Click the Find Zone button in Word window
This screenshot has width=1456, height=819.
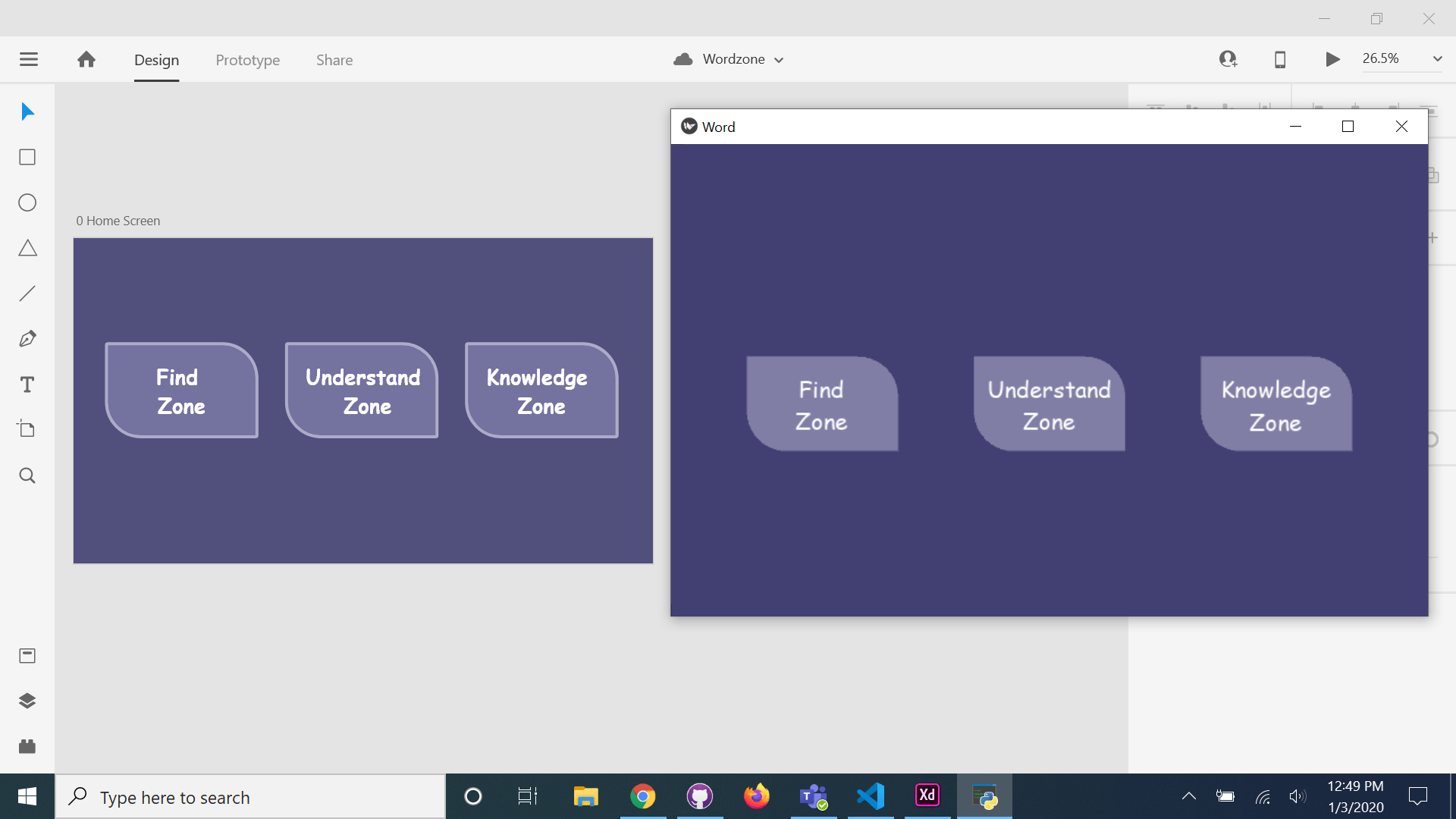[x=822, y=404]
